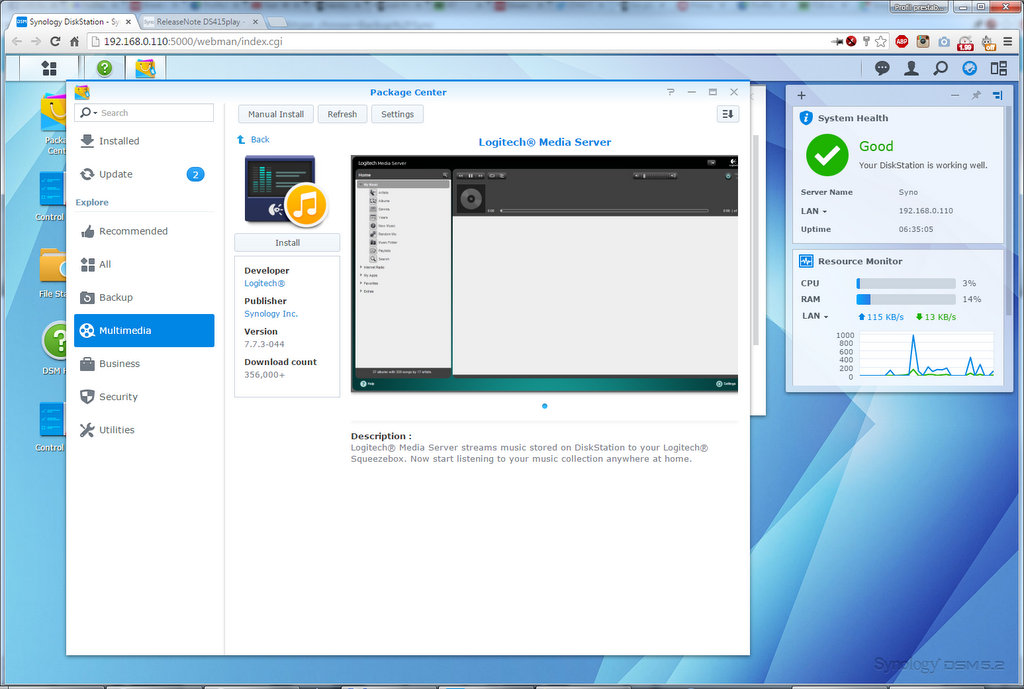The height and width of the screenshot is (689, 1024).
Task: Select the Multimedia category
Action: pyautogui.click(x=144, y=330)
